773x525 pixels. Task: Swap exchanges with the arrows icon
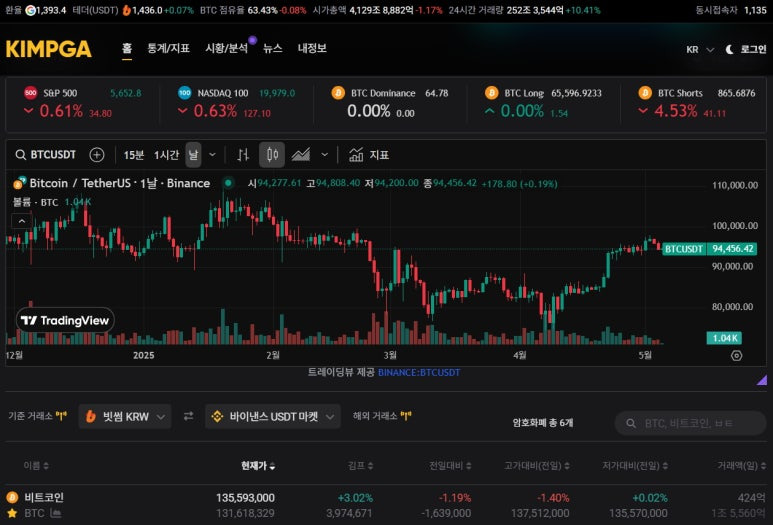(188, 417)
